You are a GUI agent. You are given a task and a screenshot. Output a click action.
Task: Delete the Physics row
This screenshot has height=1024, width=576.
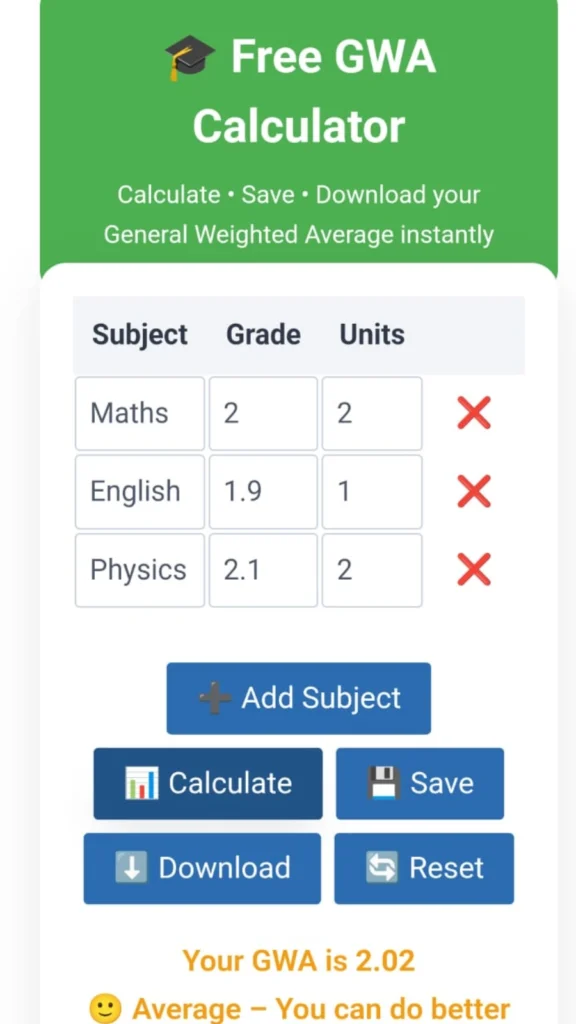[x=473, y=570]
